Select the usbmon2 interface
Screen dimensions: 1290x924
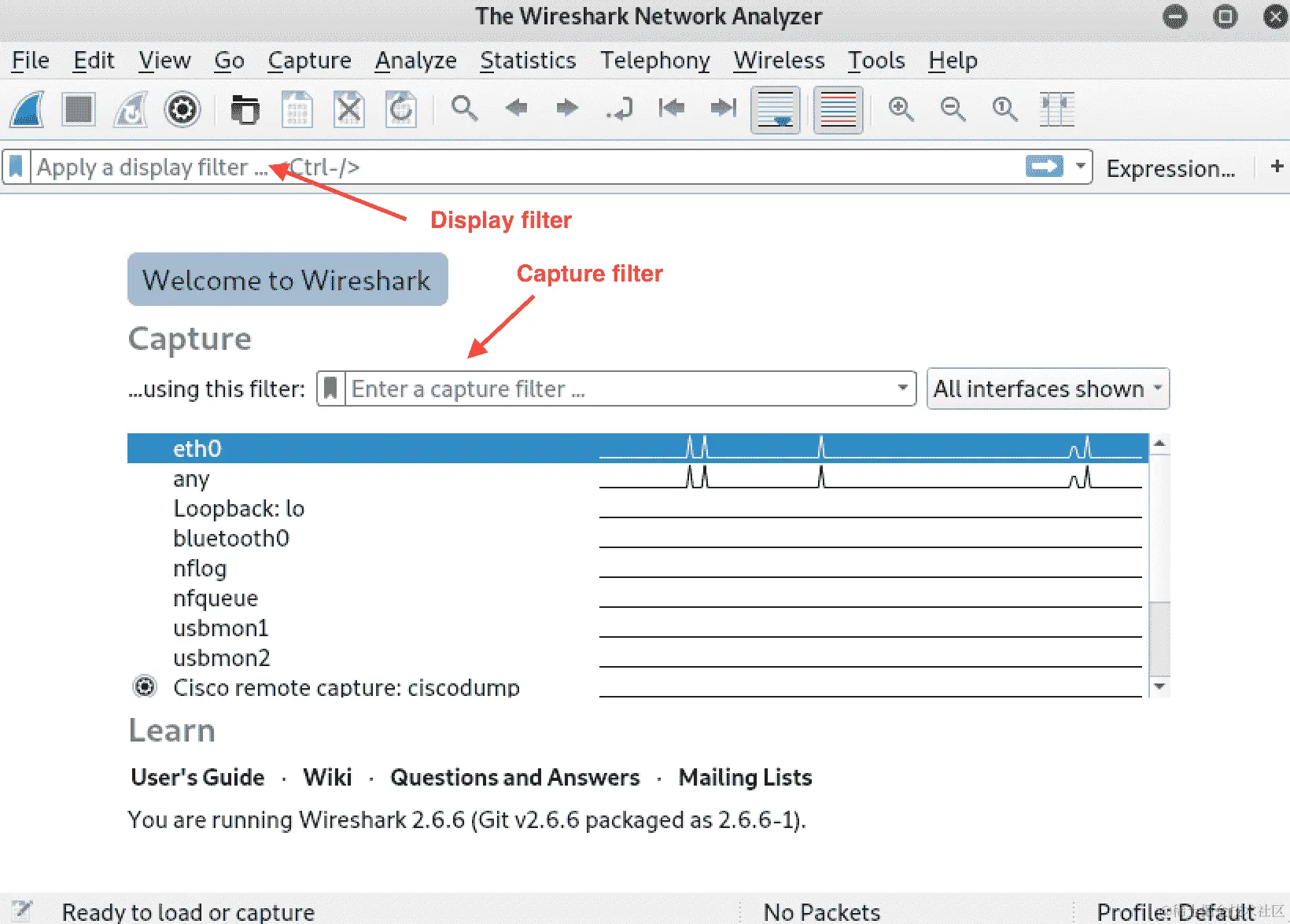637,657
